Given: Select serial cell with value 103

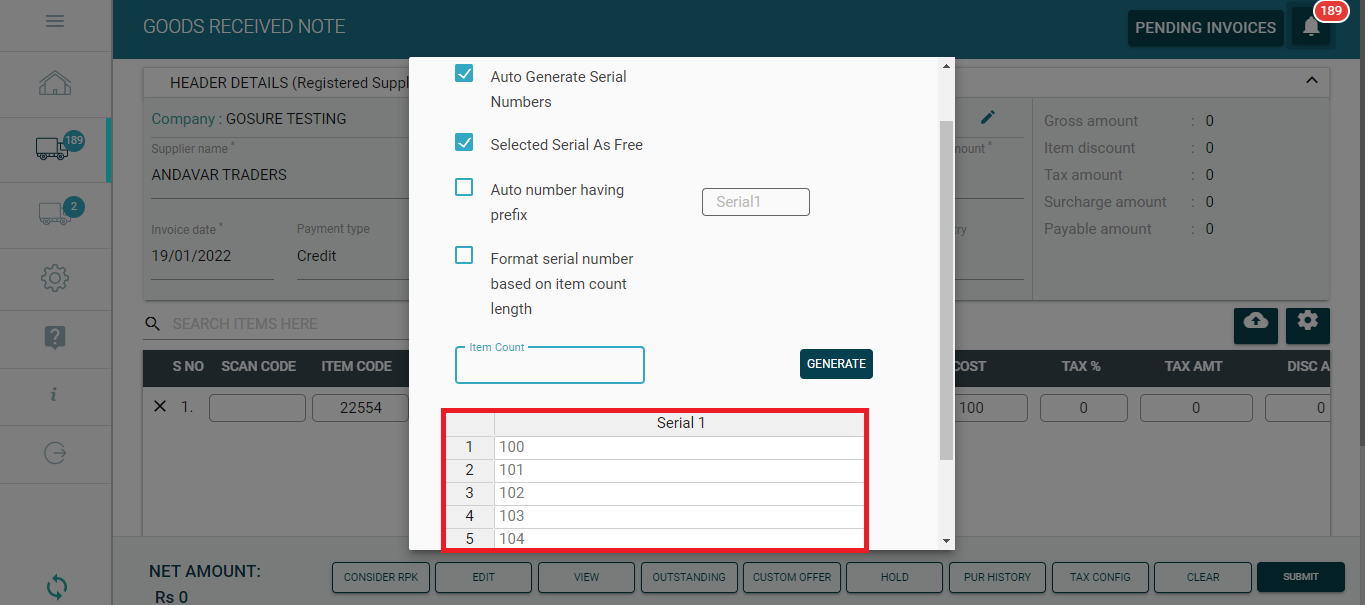Looking at the screenshot, I should click(x=680, y=516).
